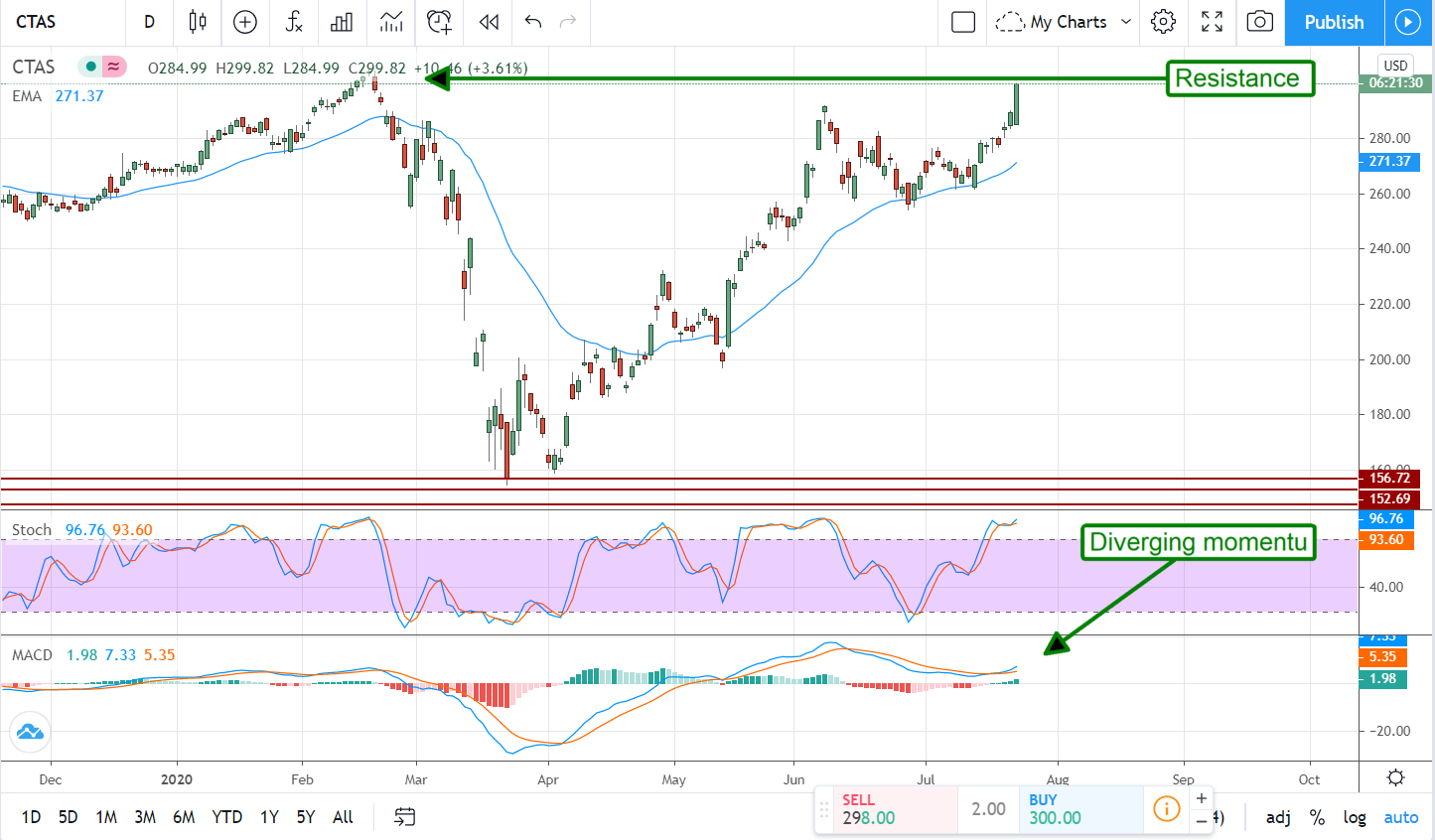Image resolution: width=1435 pixels, height=840 pixels.
Task: Open the D interval dropdown
Action: pyautogui.click(x=149, y=22)
